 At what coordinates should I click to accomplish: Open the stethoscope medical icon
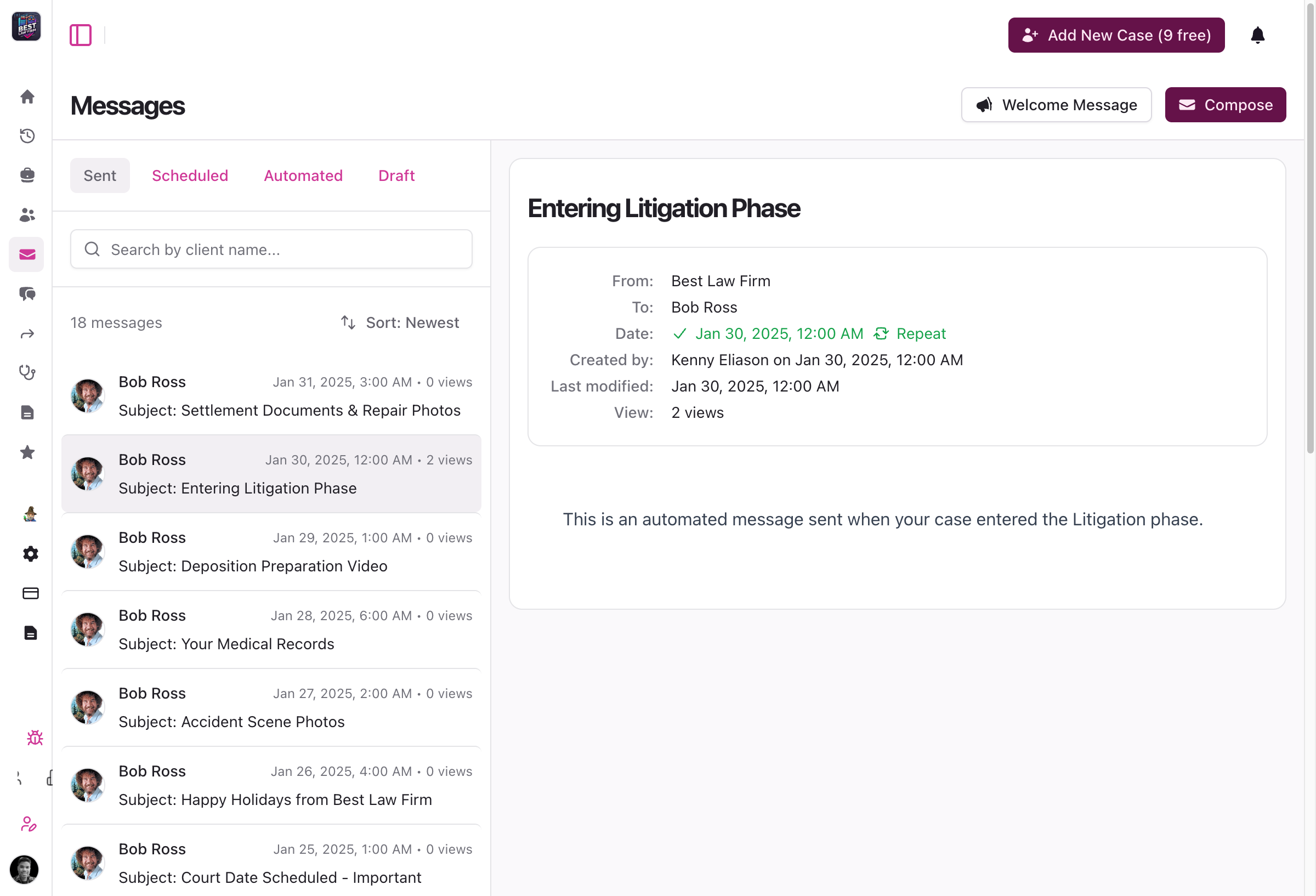click(x=27, y=372)
